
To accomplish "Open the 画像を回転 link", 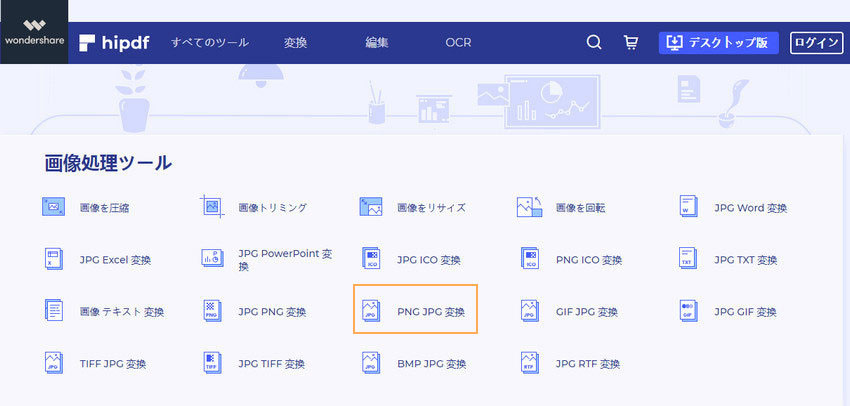I will (x=581, y=208).
